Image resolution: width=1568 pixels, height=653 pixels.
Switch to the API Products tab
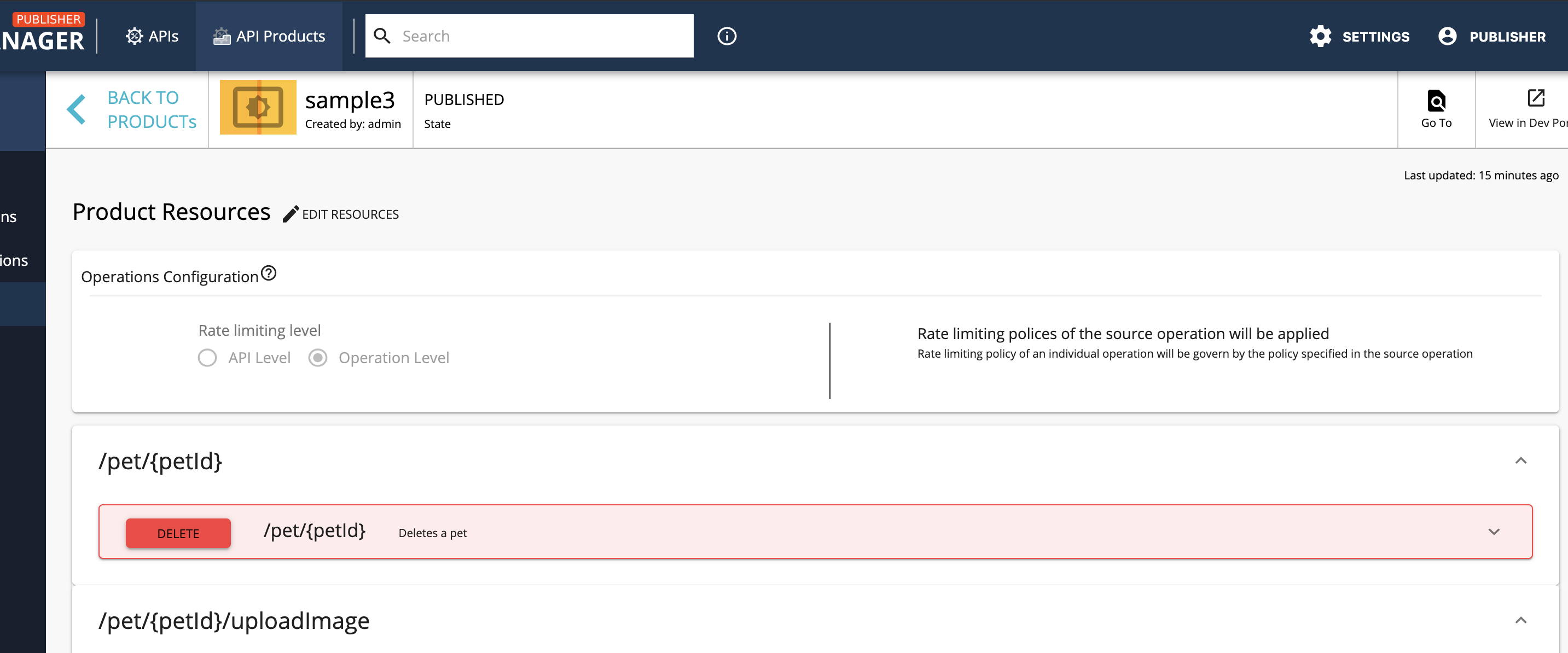tap(269, 36)
